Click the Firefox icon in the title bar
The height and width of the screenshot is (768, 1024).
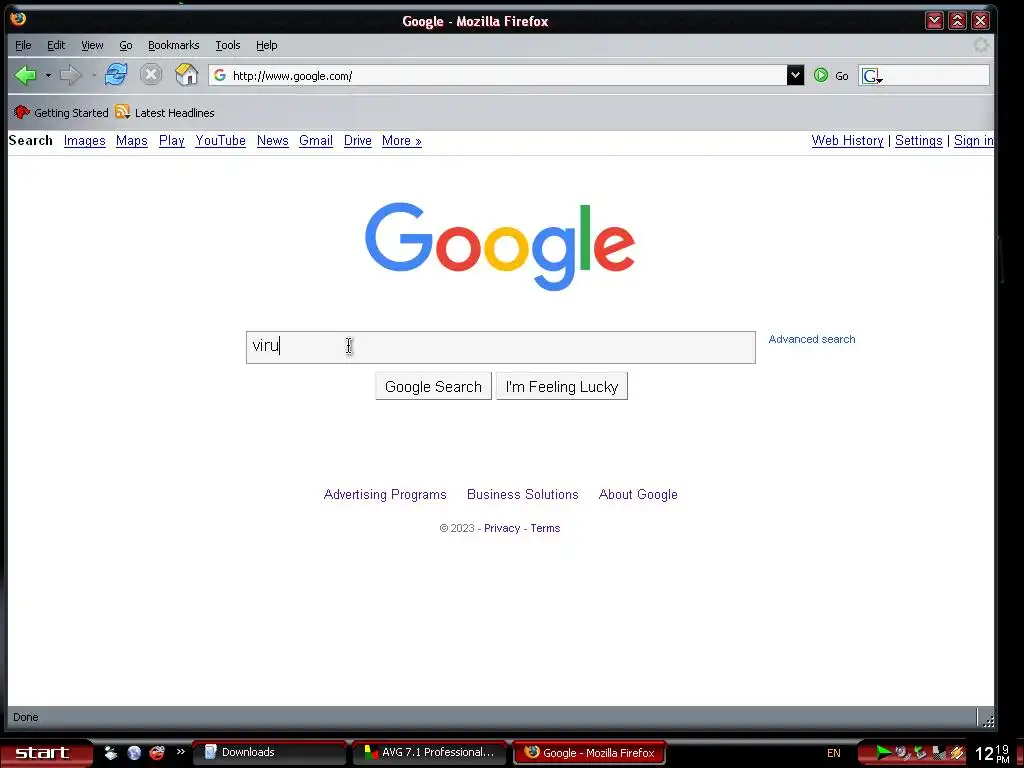point(18,18)
